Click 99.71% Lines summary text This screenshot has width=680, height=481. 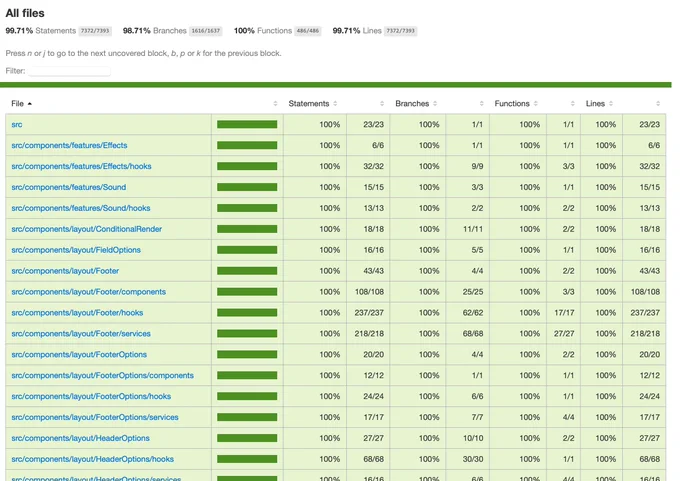pos(357,31)
